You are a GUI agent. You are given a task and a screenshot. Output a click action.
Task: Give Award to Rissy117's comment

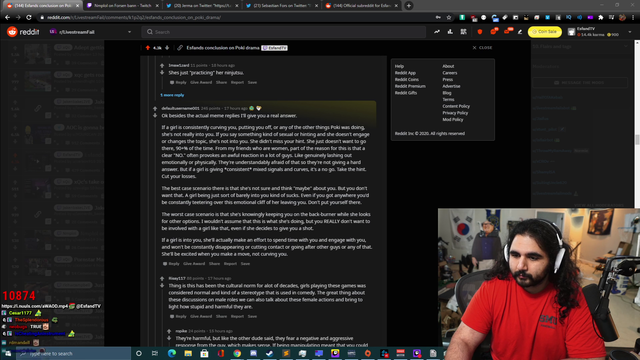coord(201,316)
